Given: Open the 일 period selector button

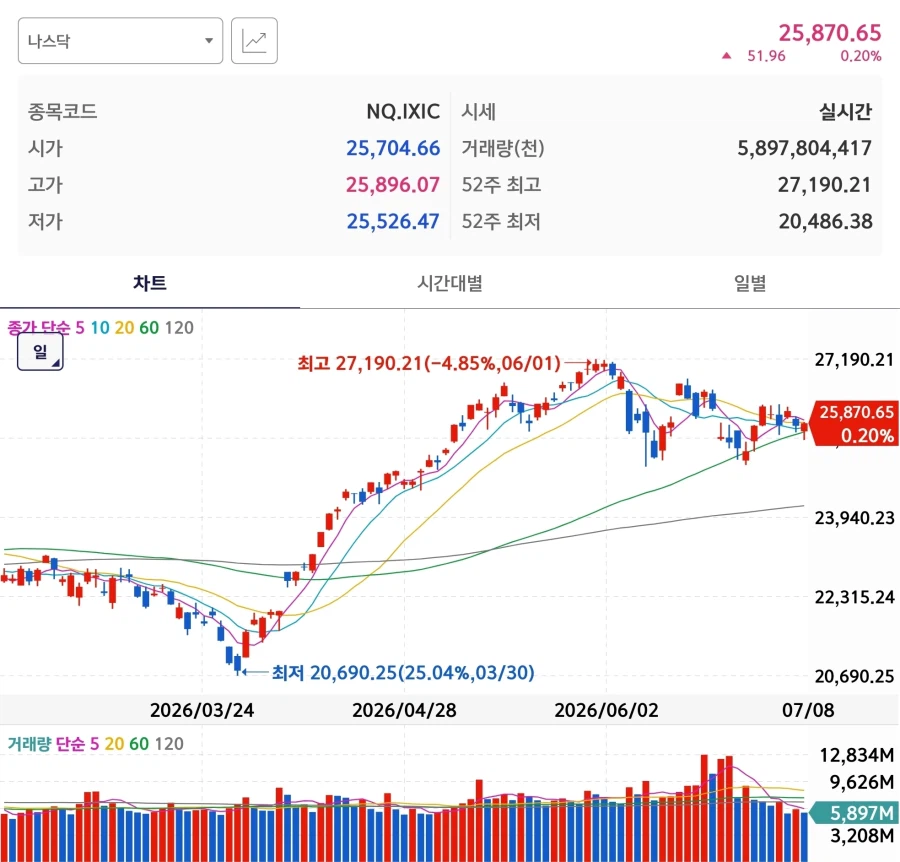Looking at the screenshot, I should (x=40, y=352).
